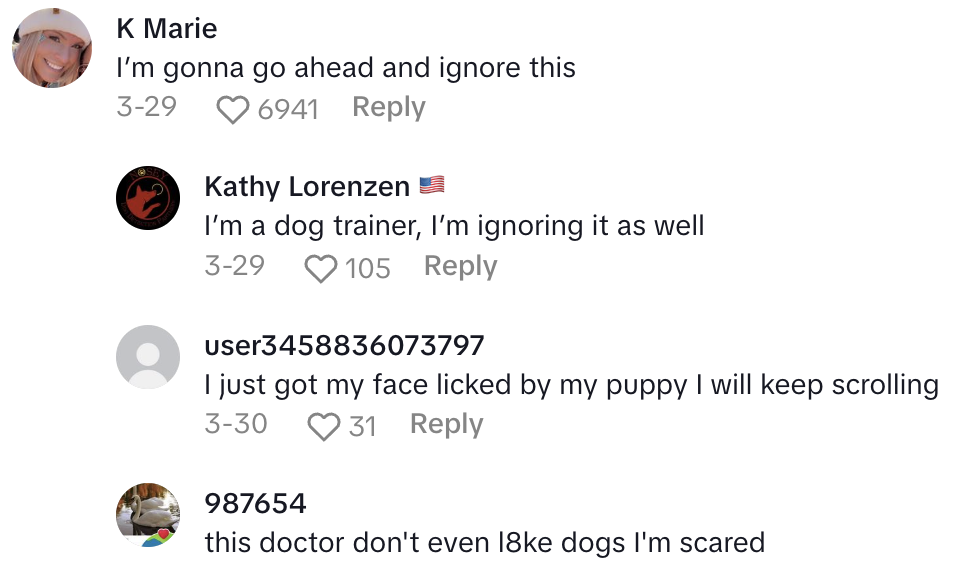Click the 31 likes number
The width and height of the screenshot is (966, 564).
tap(362, 427)
